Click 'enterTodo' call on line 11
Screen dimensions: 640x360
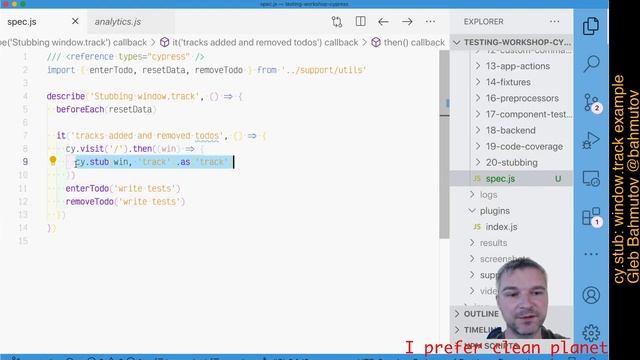(87, 189)
